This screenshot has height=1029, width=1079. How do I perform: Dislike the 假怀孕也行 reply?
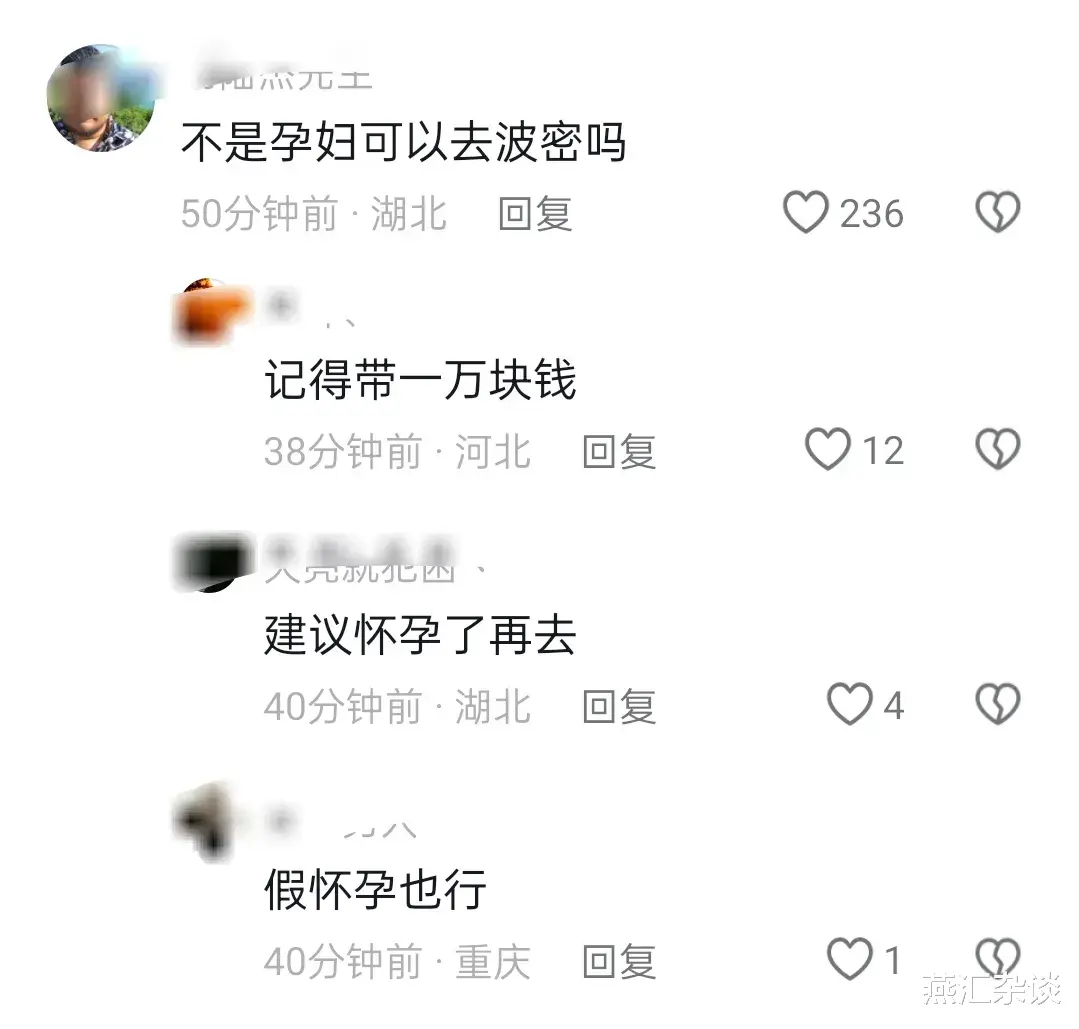(x=998, y=957)
